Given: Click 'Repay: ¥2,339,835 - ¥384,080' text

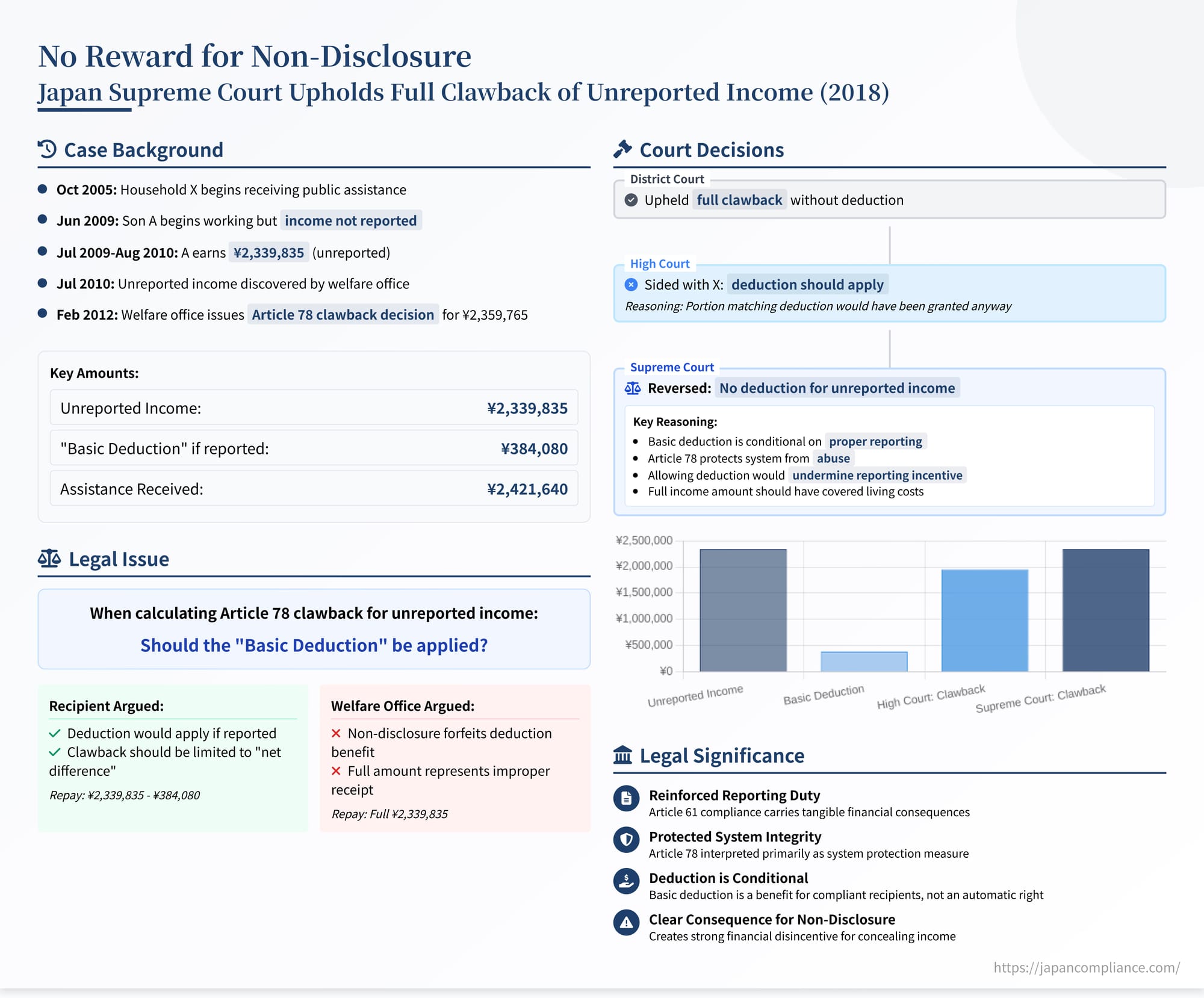Looking at the screenshot, I should point(125,795).
